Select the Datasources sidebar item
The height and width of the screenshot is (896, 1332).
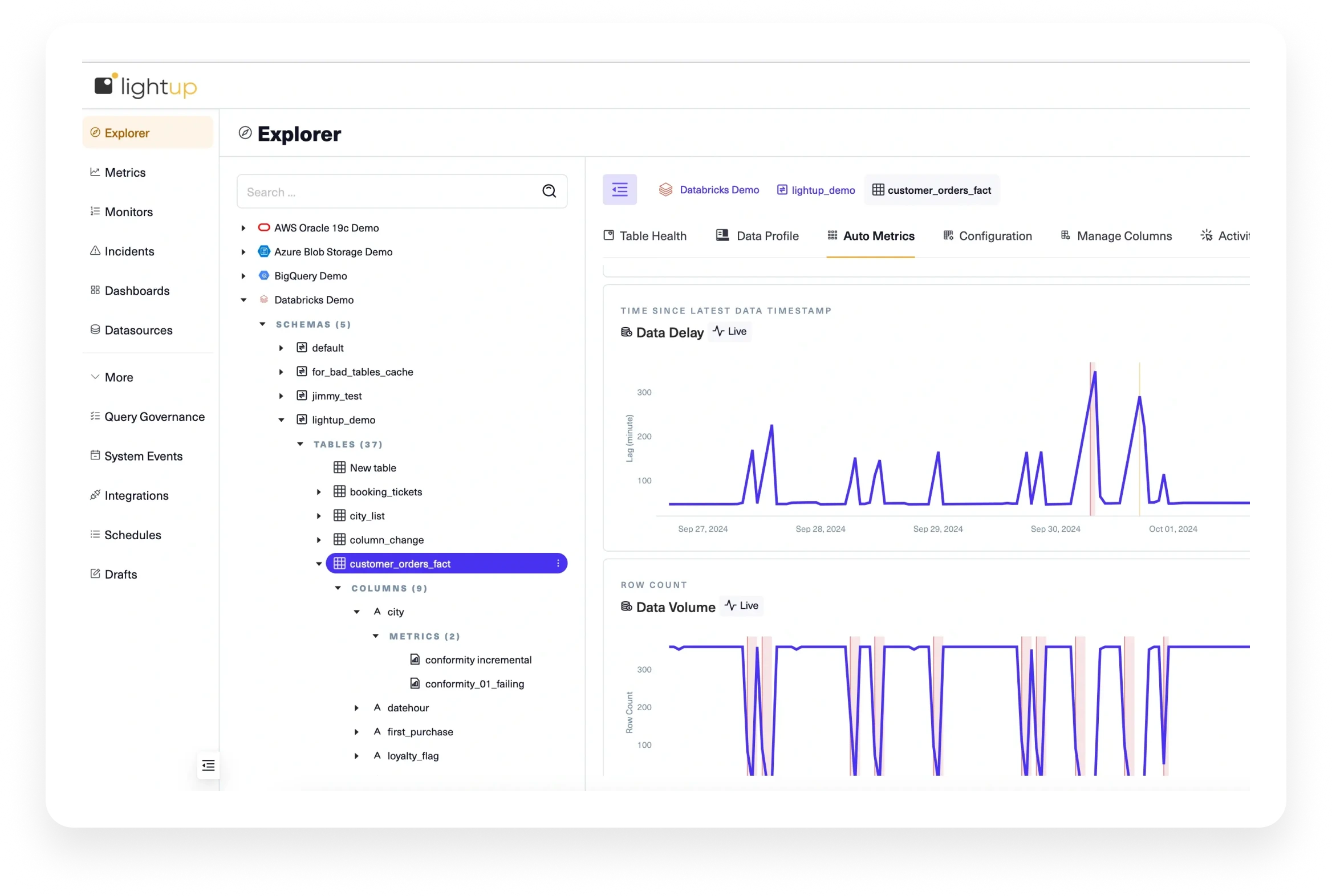click(x=139, y=329)
